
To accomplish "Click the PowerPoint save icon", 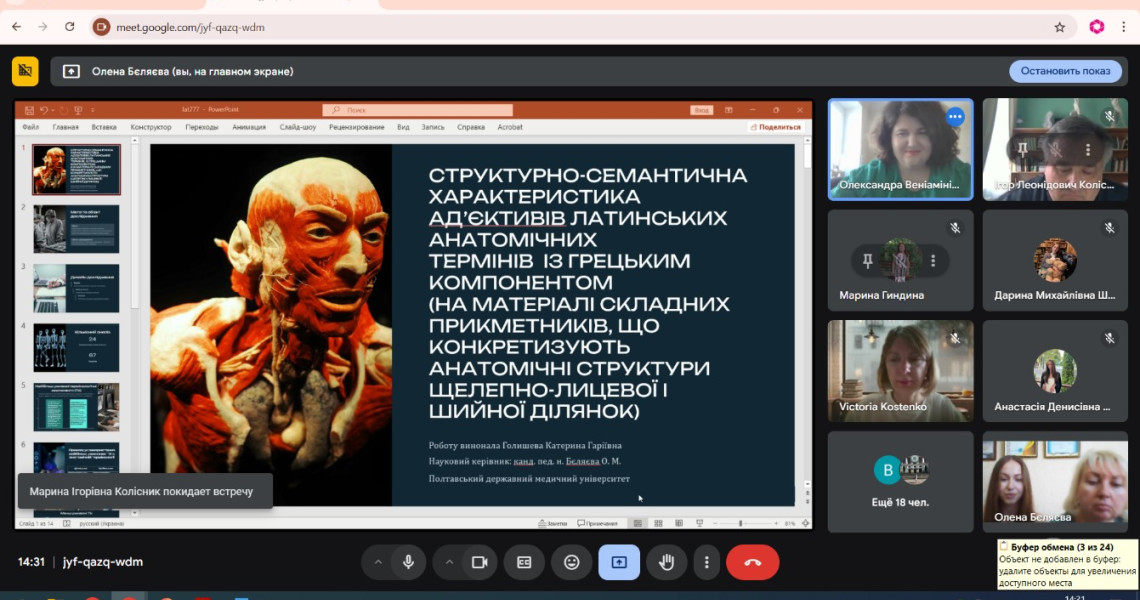I will pos(29,111).
